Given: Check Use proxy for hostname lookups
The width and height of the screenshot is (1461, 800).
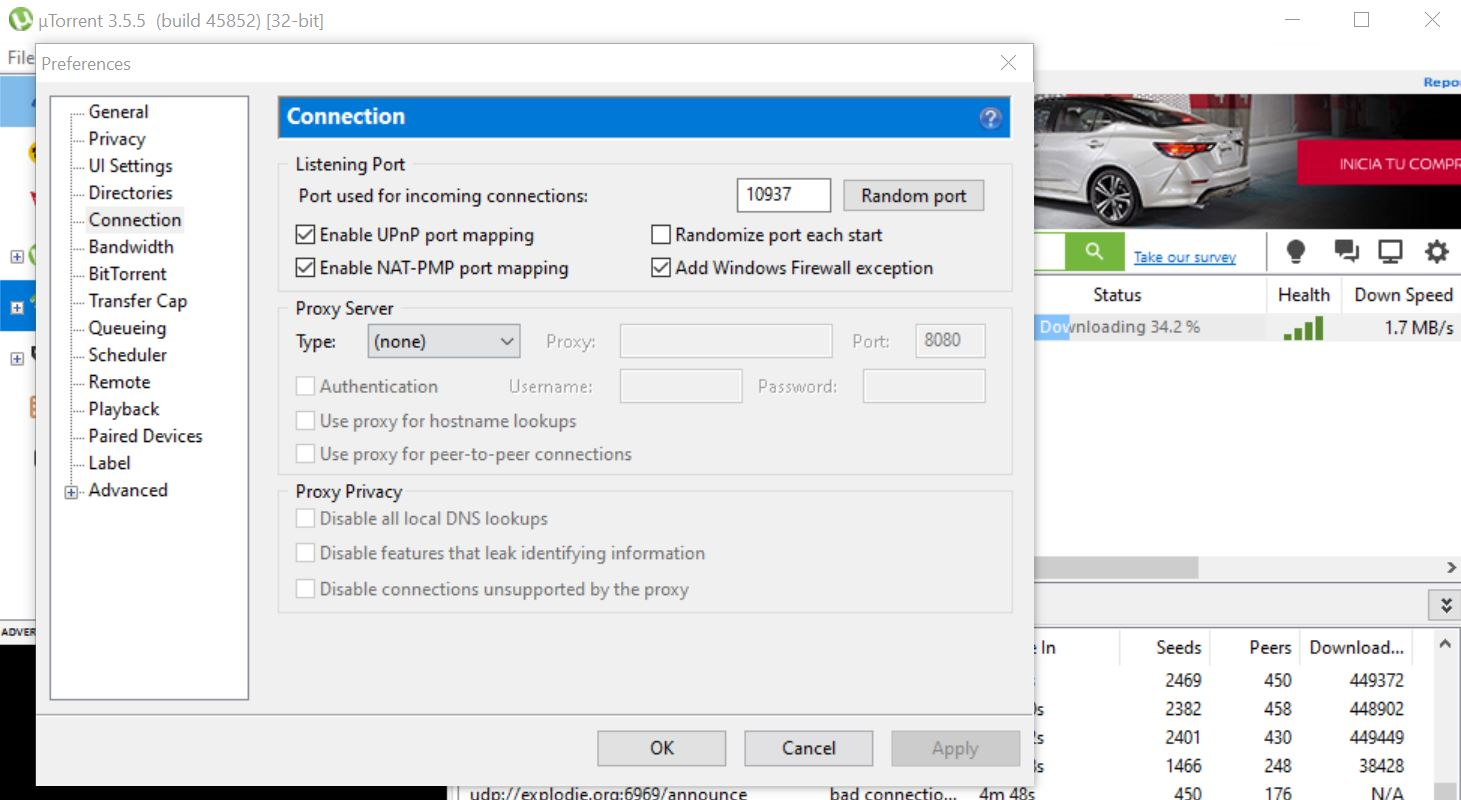Looking at the screenshot, I should [306, 421].
